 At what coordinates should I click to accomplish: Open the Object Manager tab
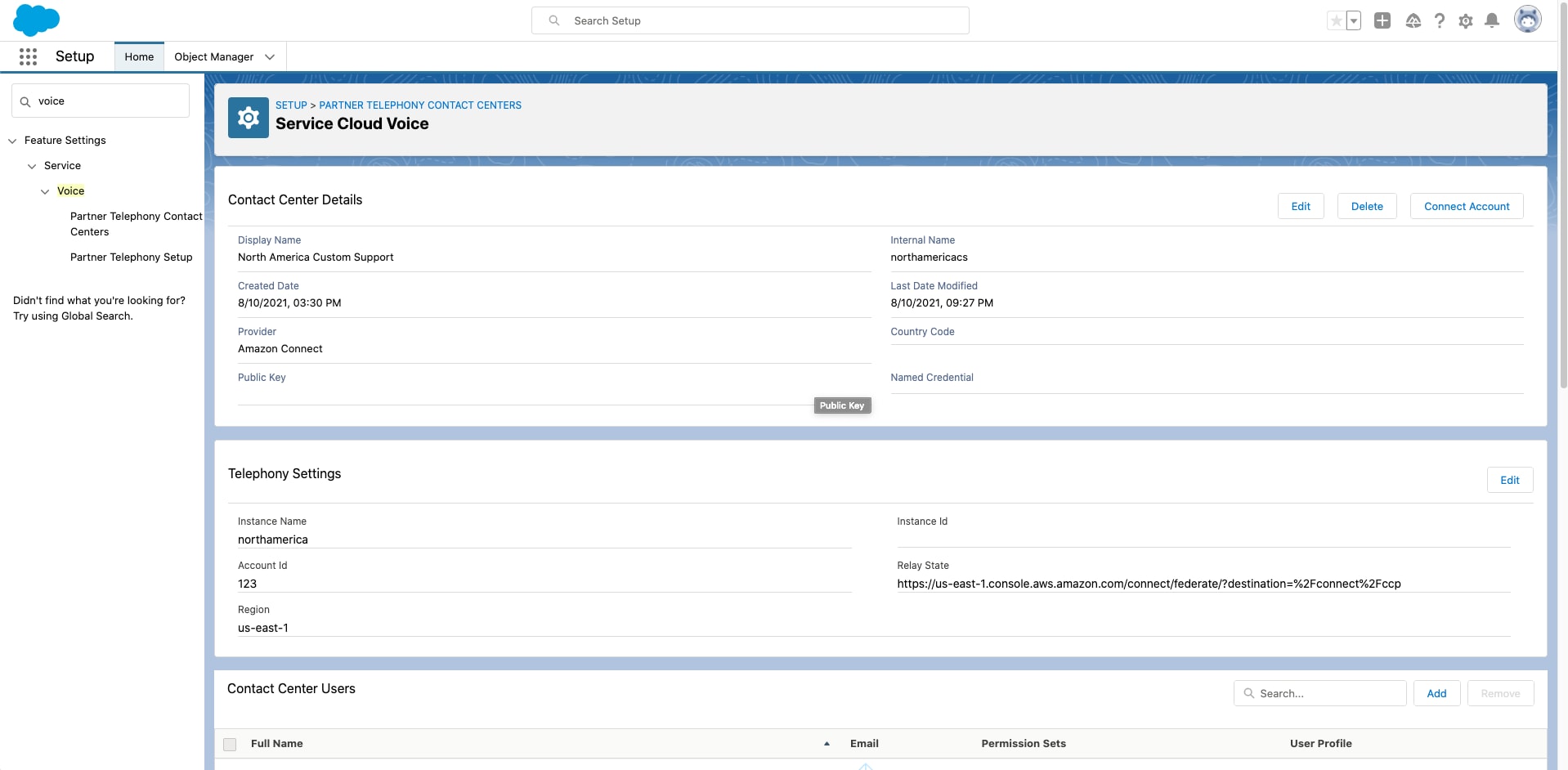pyautogui.click(x=214, y=56)
